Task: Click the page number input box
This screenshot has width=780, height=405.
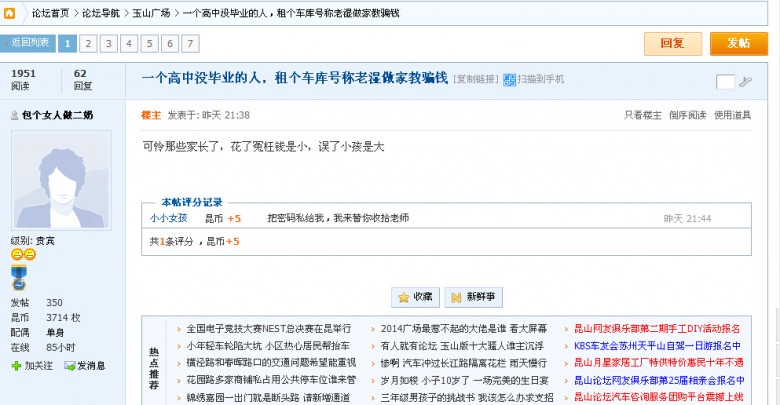Action: coord(725,81)
